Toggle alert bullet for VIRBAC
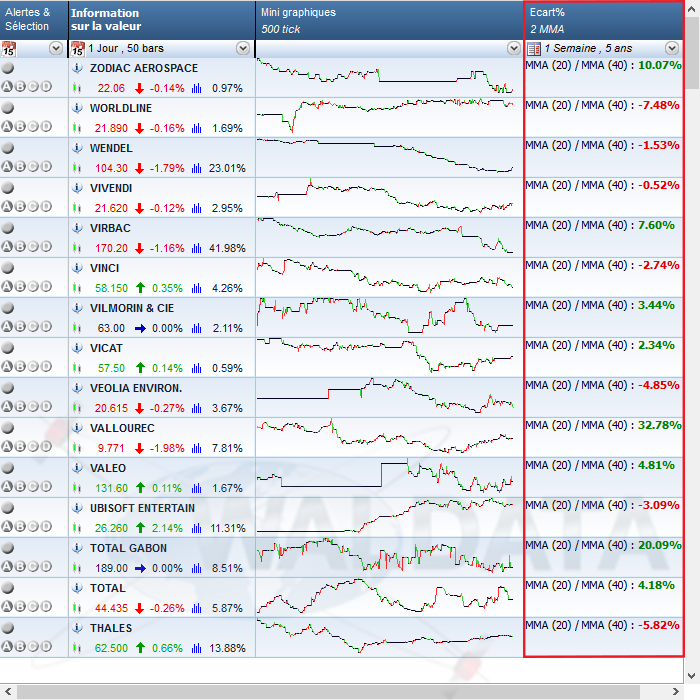This screenshot has height=700, width=700. [x=8, y=228]
